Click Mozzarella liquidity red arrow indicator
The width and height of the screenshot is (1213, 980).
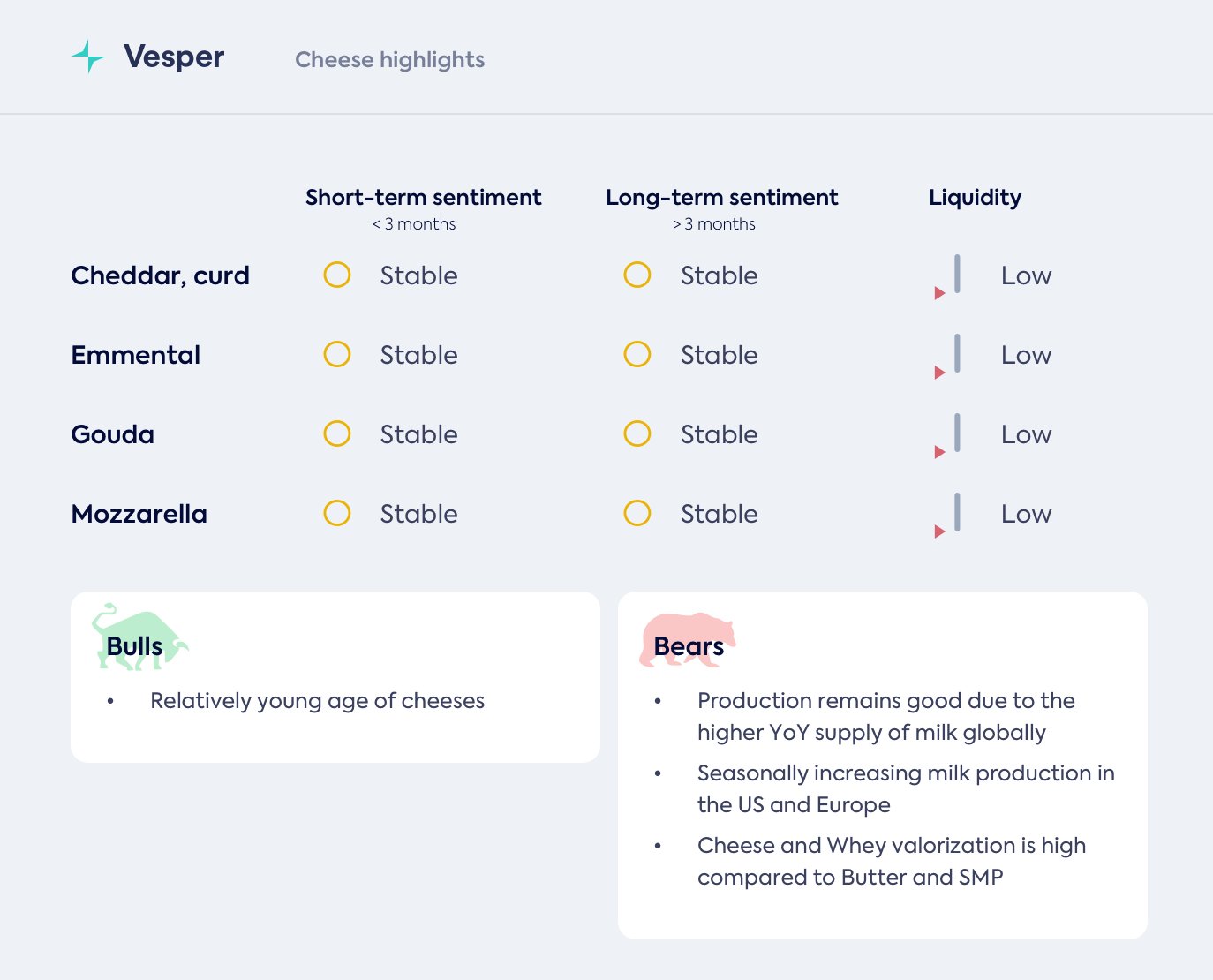coord(939,531)
